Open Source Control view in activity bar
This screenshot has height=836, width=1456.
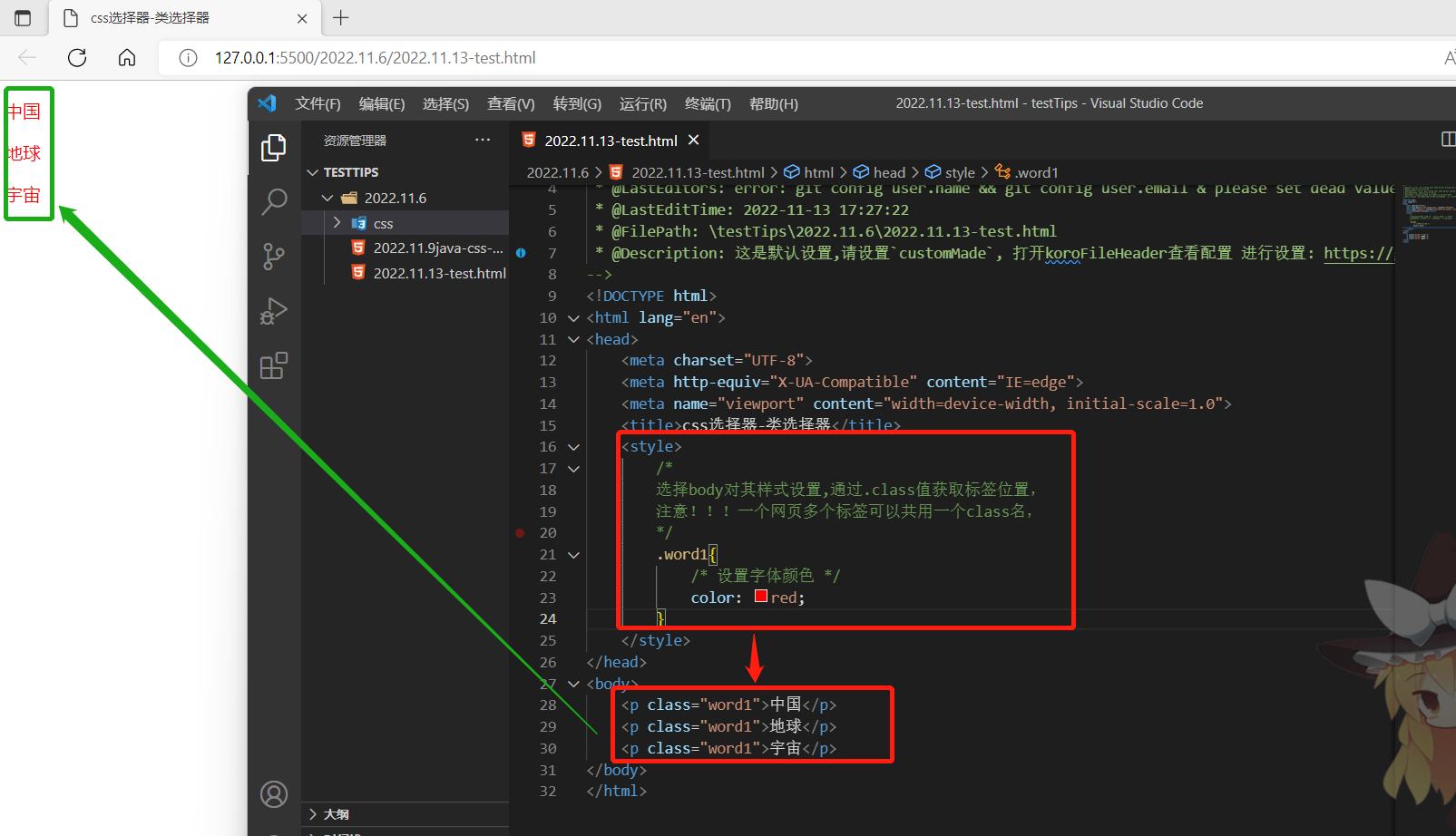tap(274, 257)
